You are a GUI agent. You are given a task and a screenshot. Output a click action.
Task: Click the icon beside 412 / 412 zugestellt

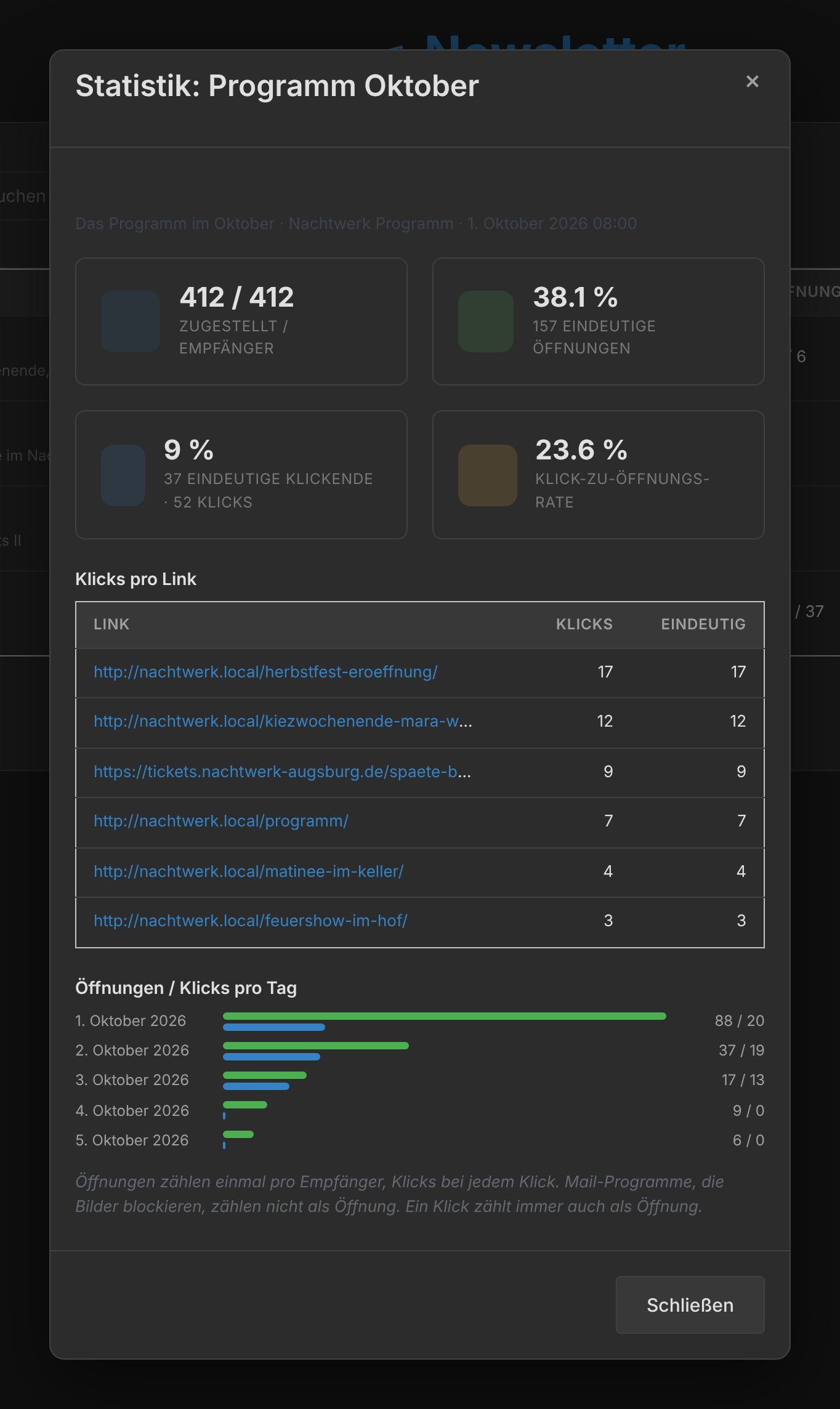(131, 321)
